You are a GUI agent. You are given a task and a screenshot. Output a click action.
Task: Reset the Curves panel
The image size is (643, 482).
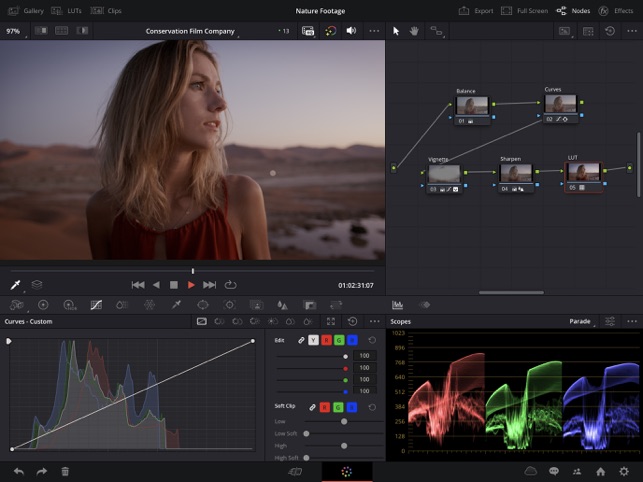pyautogui.click(x=352, y=321)
